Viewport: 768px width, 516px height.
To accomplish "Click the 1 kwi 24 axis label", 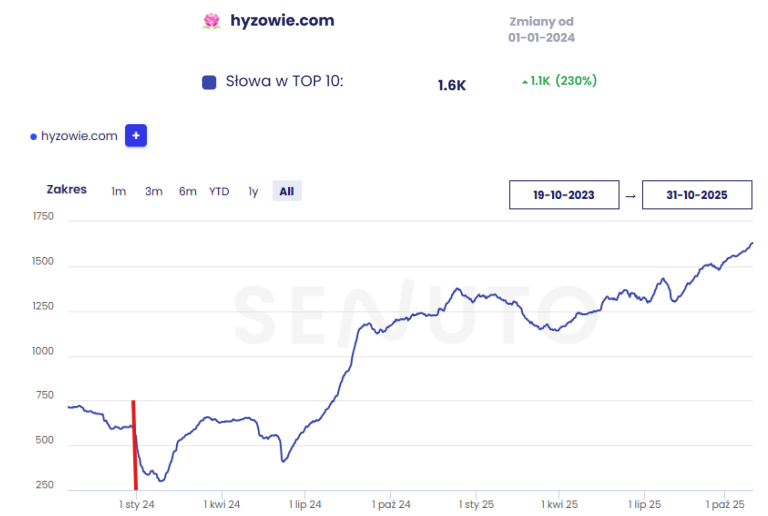I will (x=222, y=504).
